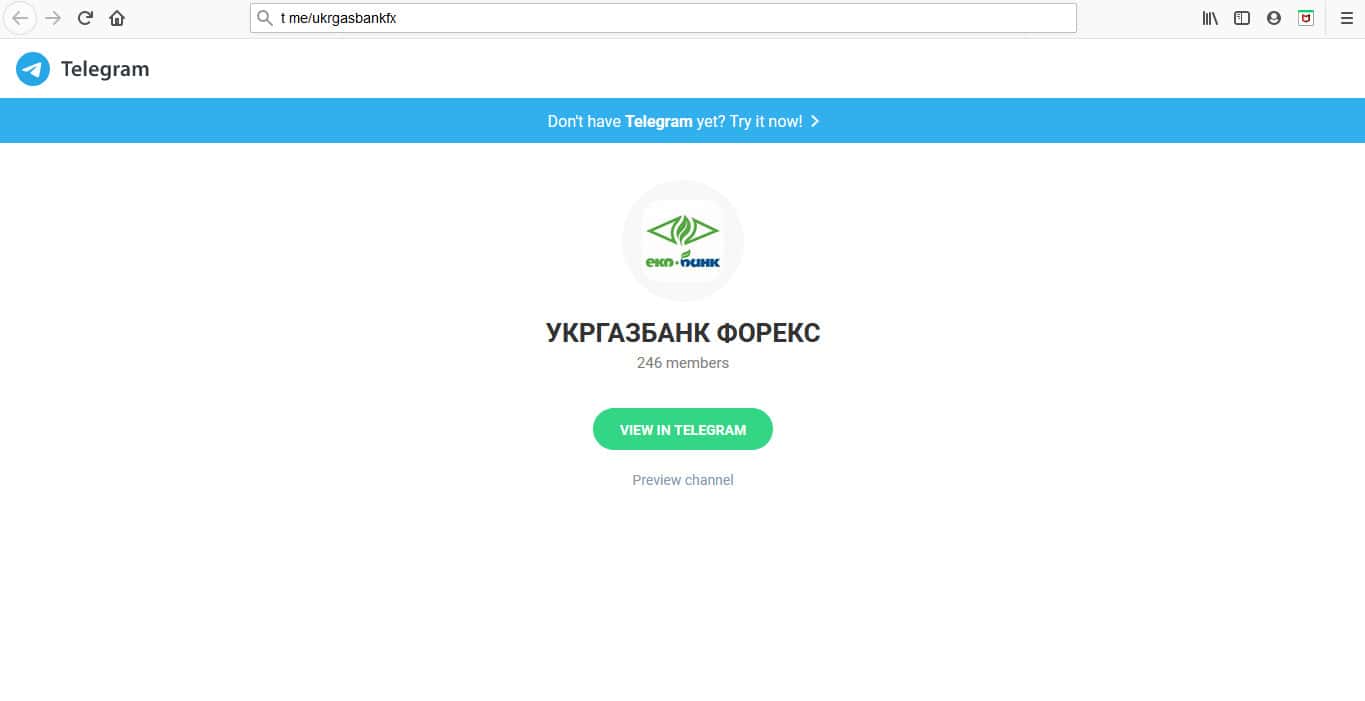
Task: Click the Telegram paper plane logo
Action: tap(33, 69)
